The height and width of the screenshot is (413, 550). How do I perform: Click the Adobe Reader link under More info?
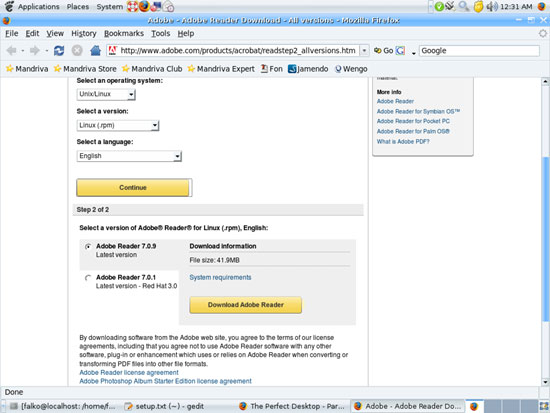(395, 101)
